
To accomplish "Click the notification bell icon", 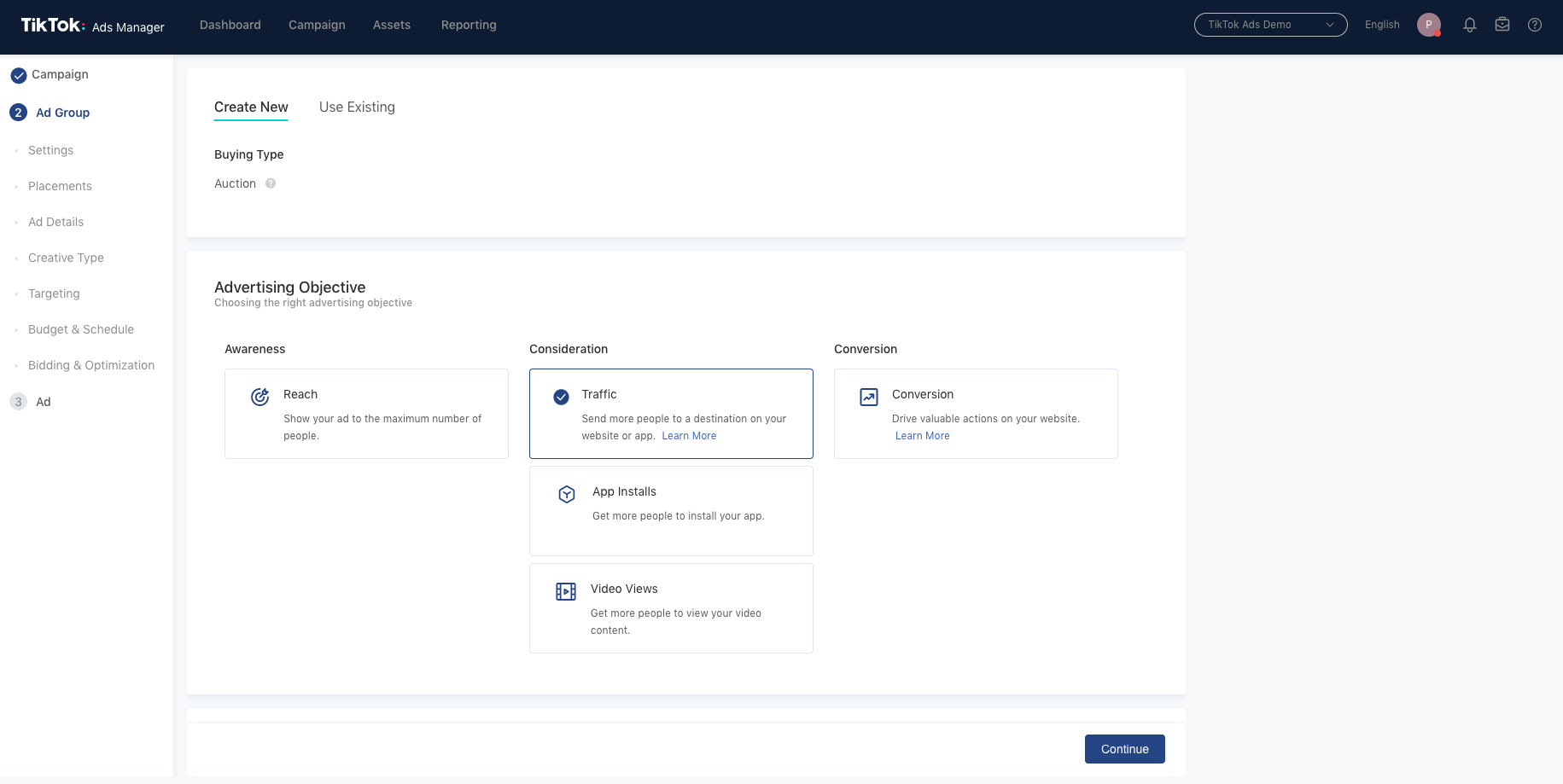I will 1469,25.
